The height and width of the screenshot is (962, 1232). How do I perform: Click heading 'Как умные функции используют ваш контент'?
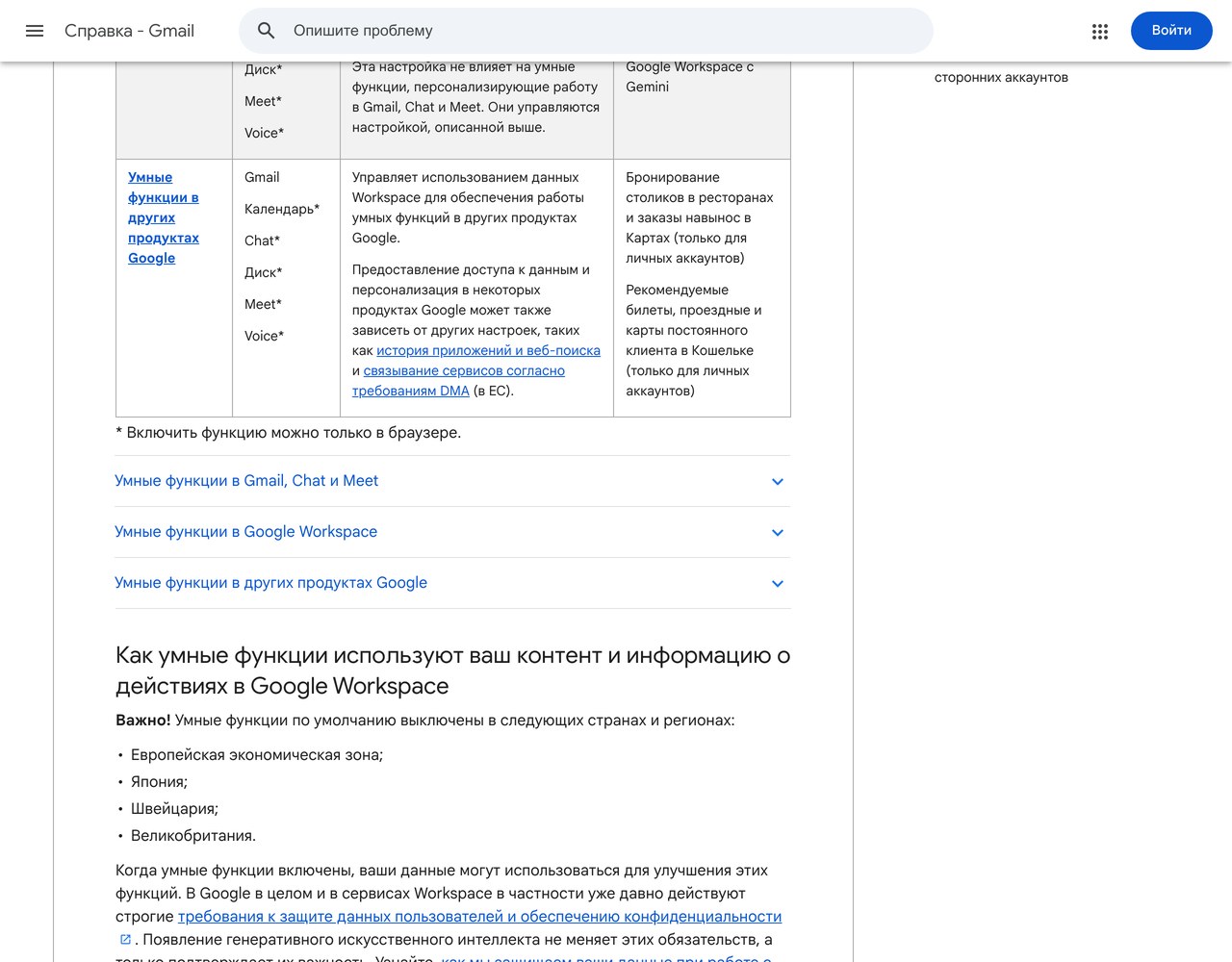click(x=452, y=671)
